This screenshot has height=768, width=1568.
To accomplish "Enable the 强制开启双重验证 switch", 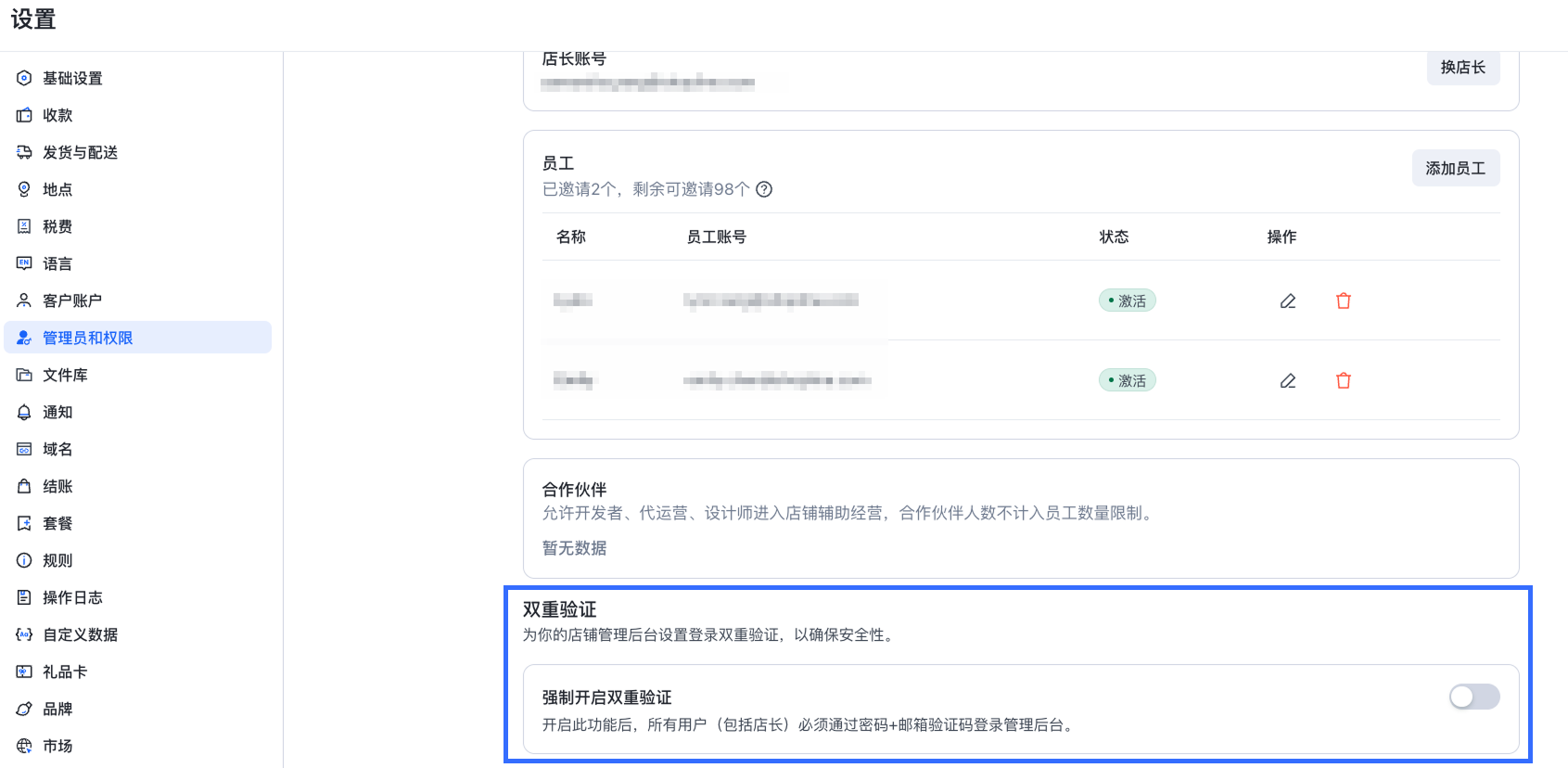I will (1474, 697).
